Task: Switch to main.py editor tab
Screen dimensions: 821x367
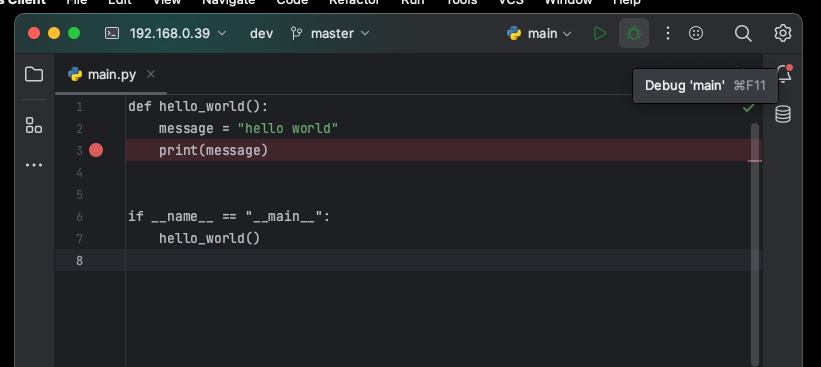Action: (x=112, y=75)
